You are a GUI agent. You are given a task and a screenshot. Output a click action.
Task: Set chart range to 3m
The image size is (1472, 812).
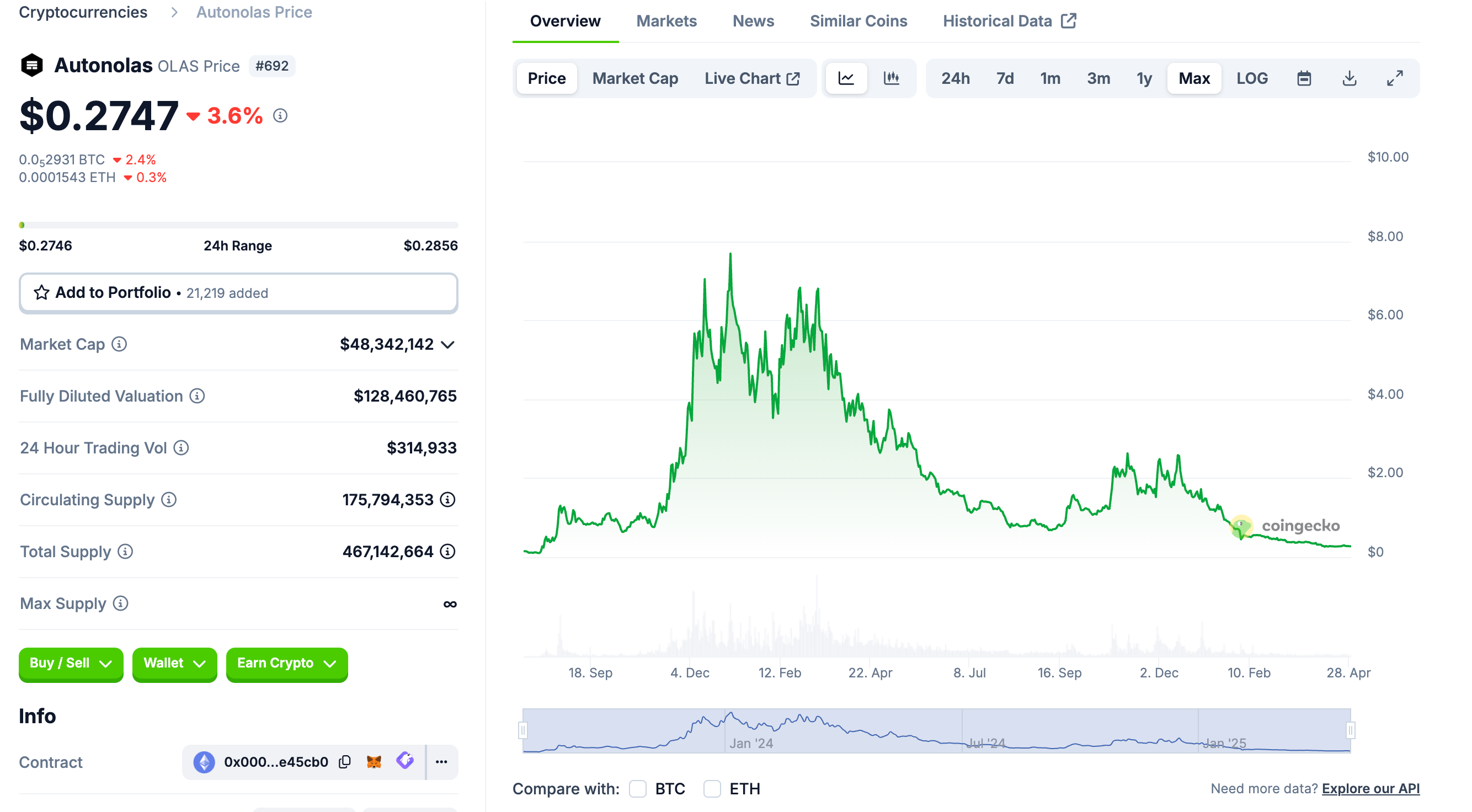[1098, 78]
